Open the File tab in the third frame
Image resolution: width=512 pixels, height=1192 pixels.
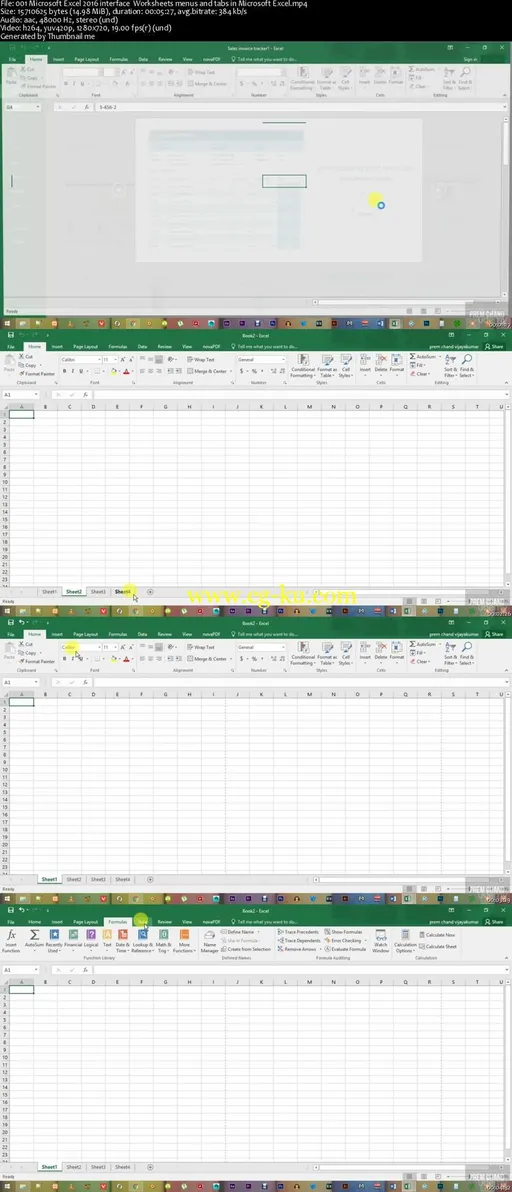point(11,634)
